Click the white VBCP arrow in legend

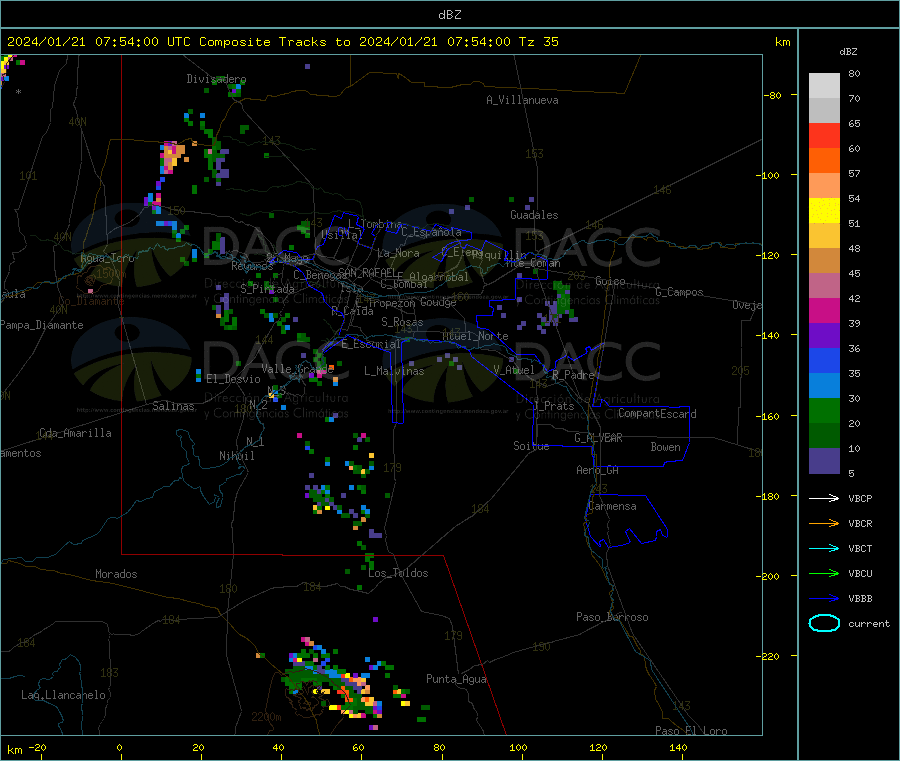[x=824, y=498]
